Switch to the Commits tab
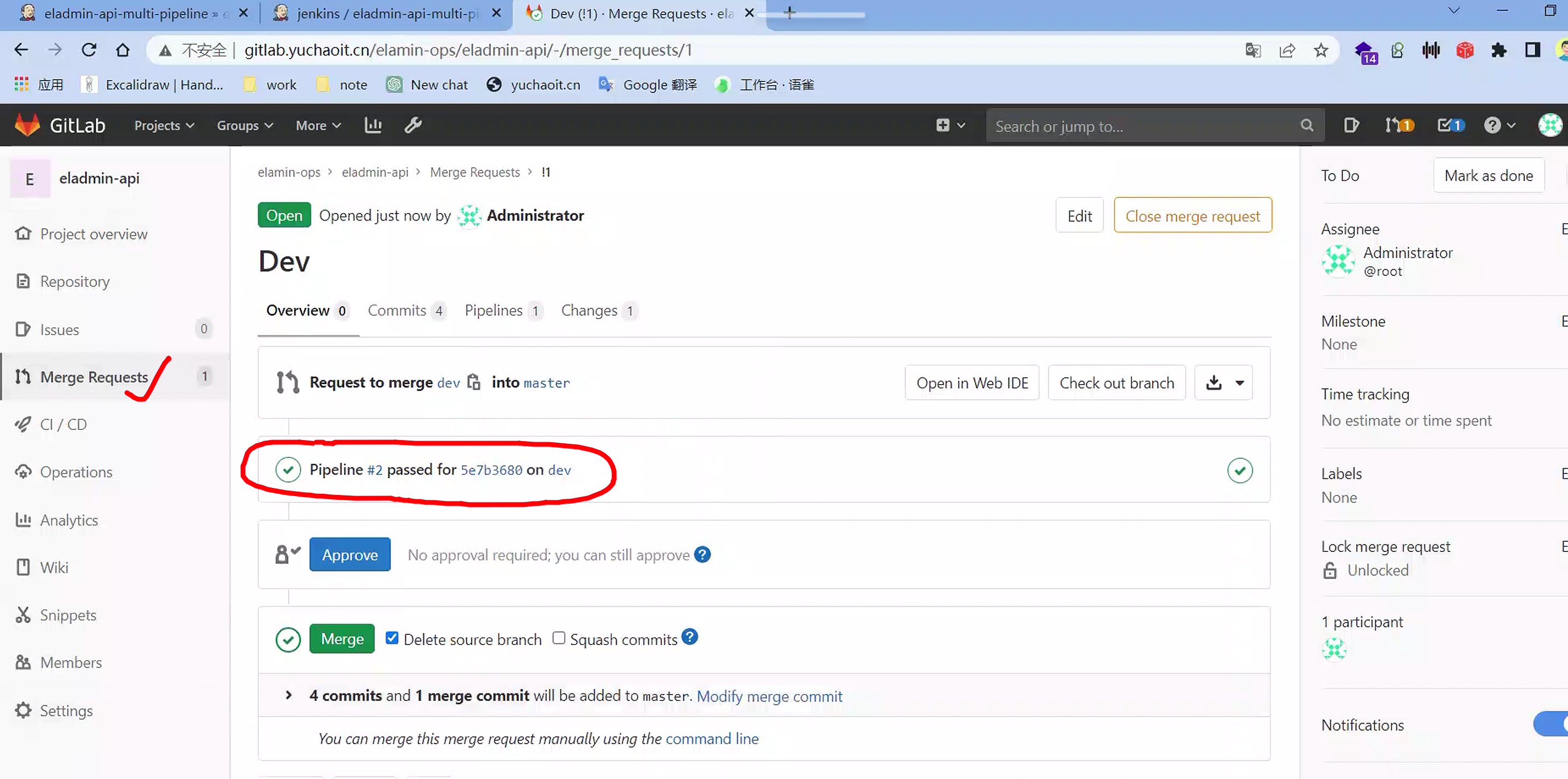The image size is (1568, 779). (397, 310)
